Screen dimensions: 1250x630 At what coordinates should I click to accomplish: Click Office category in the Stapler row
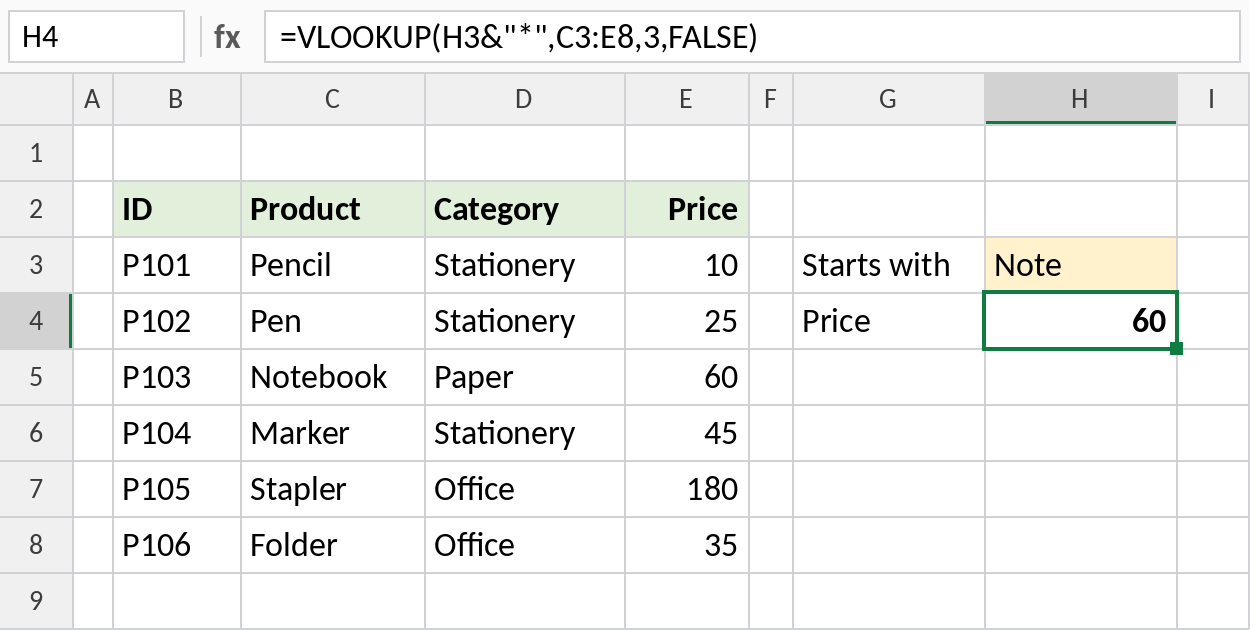click(x=525, y=489)
